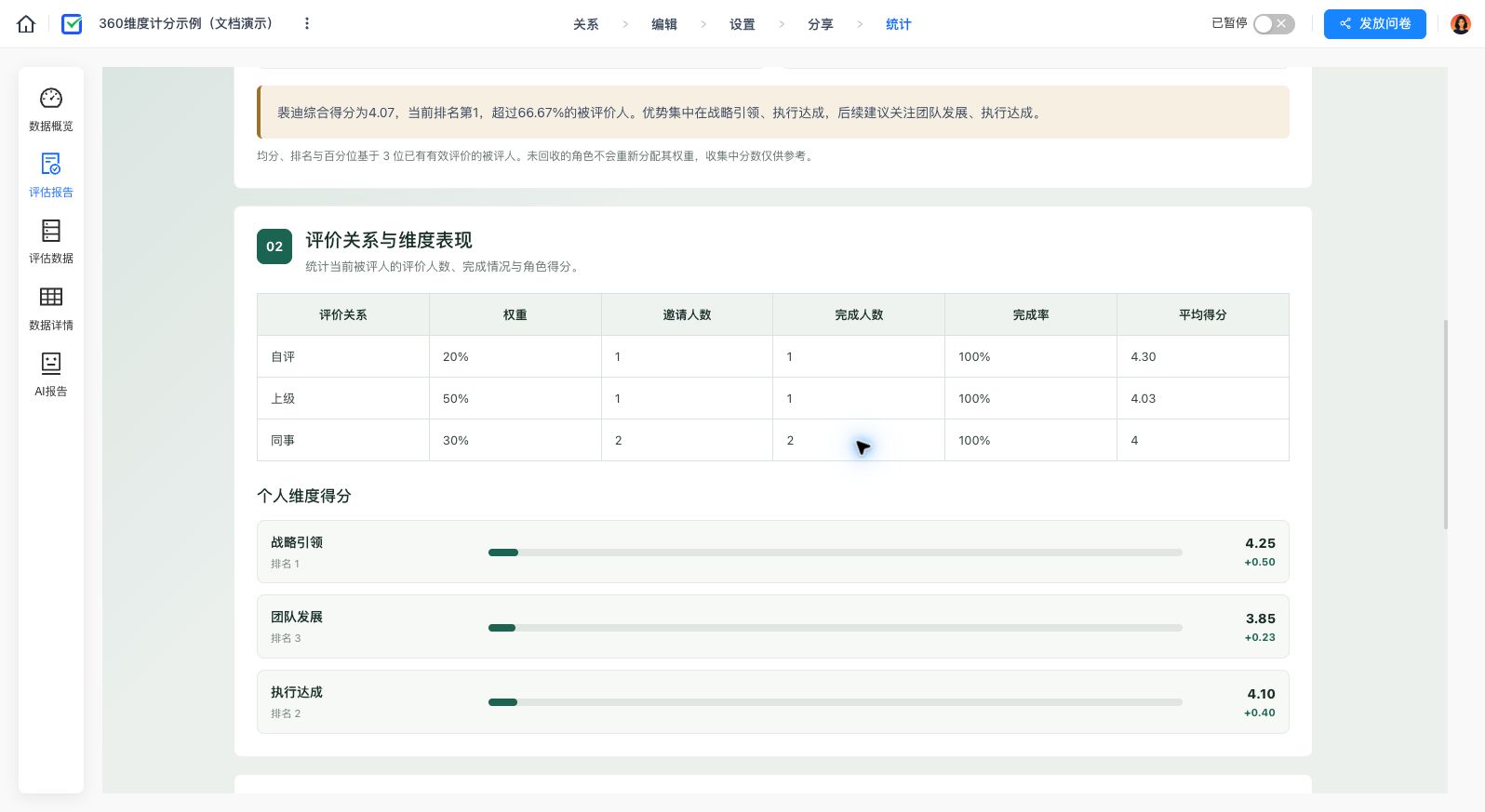Click the blue checkmark survey logo

click(x=72, y=24)
